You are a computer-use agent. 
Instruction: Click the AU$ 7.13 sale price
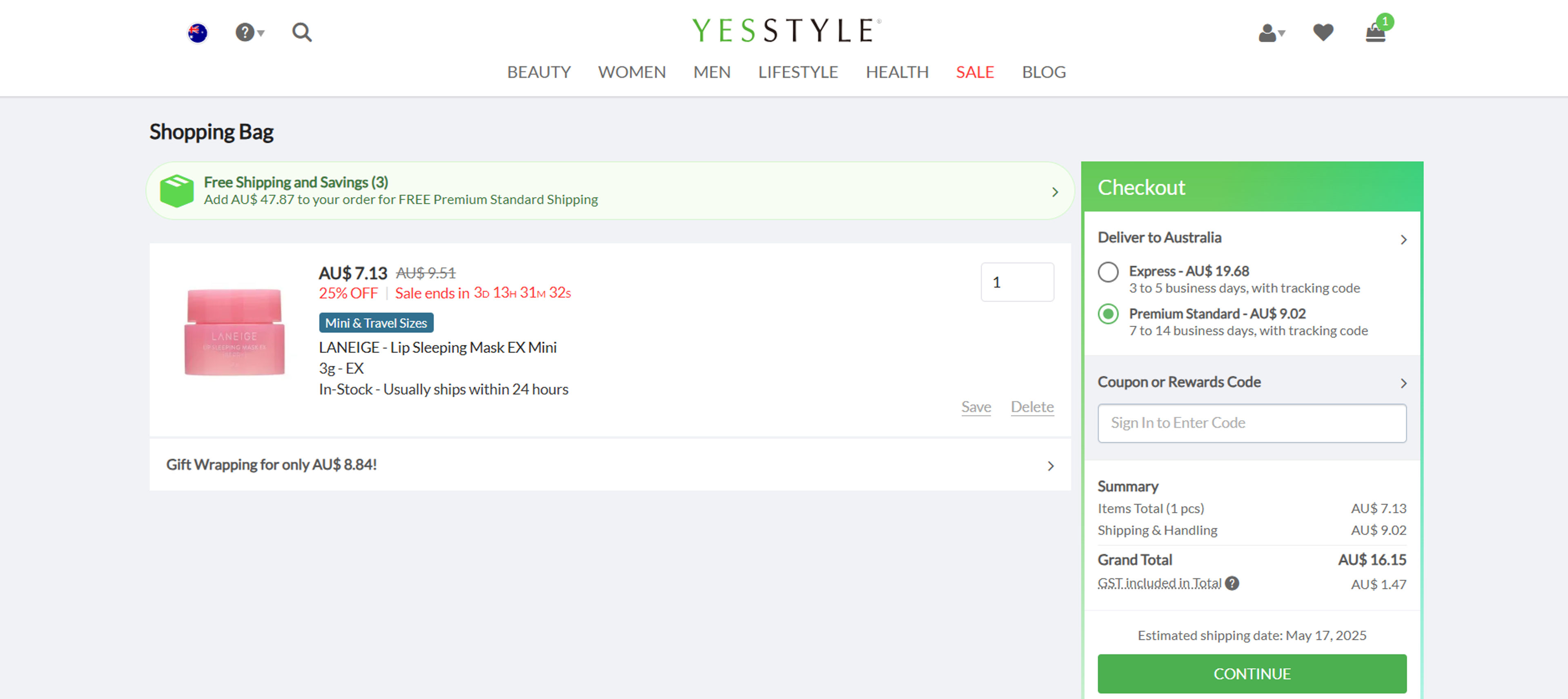[353, 273]
